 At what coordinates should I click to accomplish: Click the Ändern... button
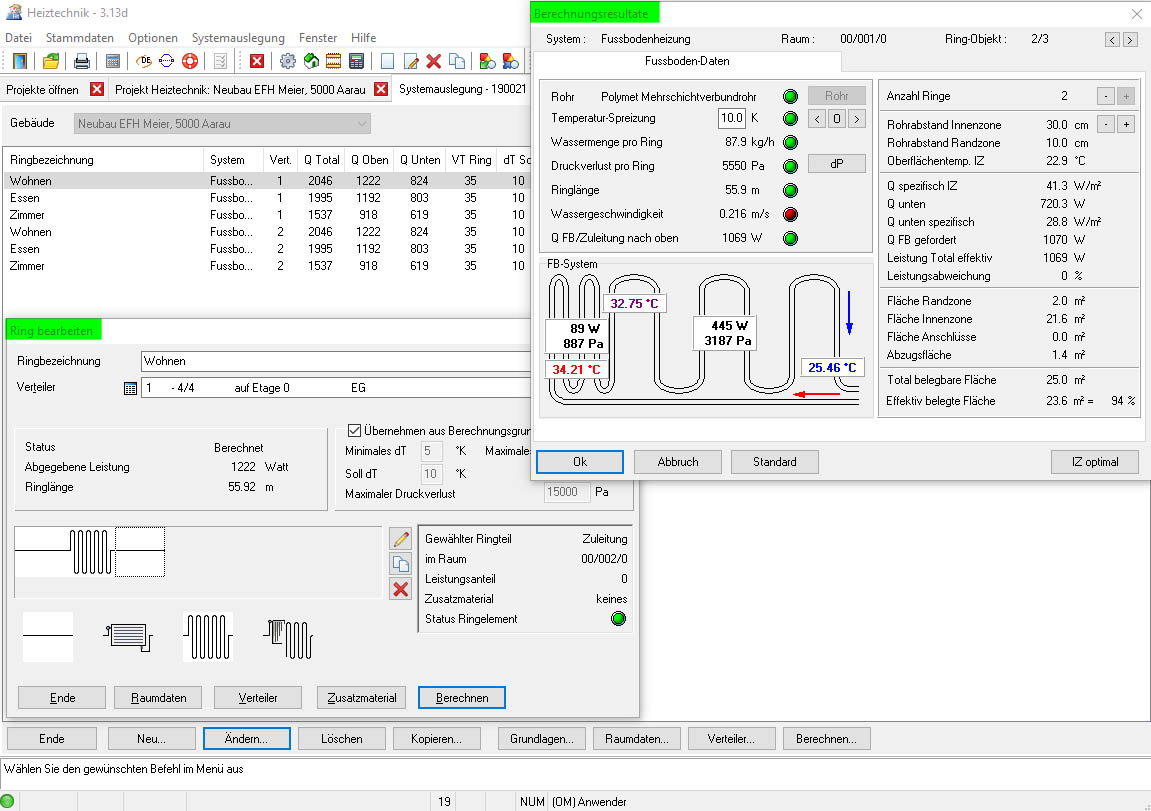point(247,738)
